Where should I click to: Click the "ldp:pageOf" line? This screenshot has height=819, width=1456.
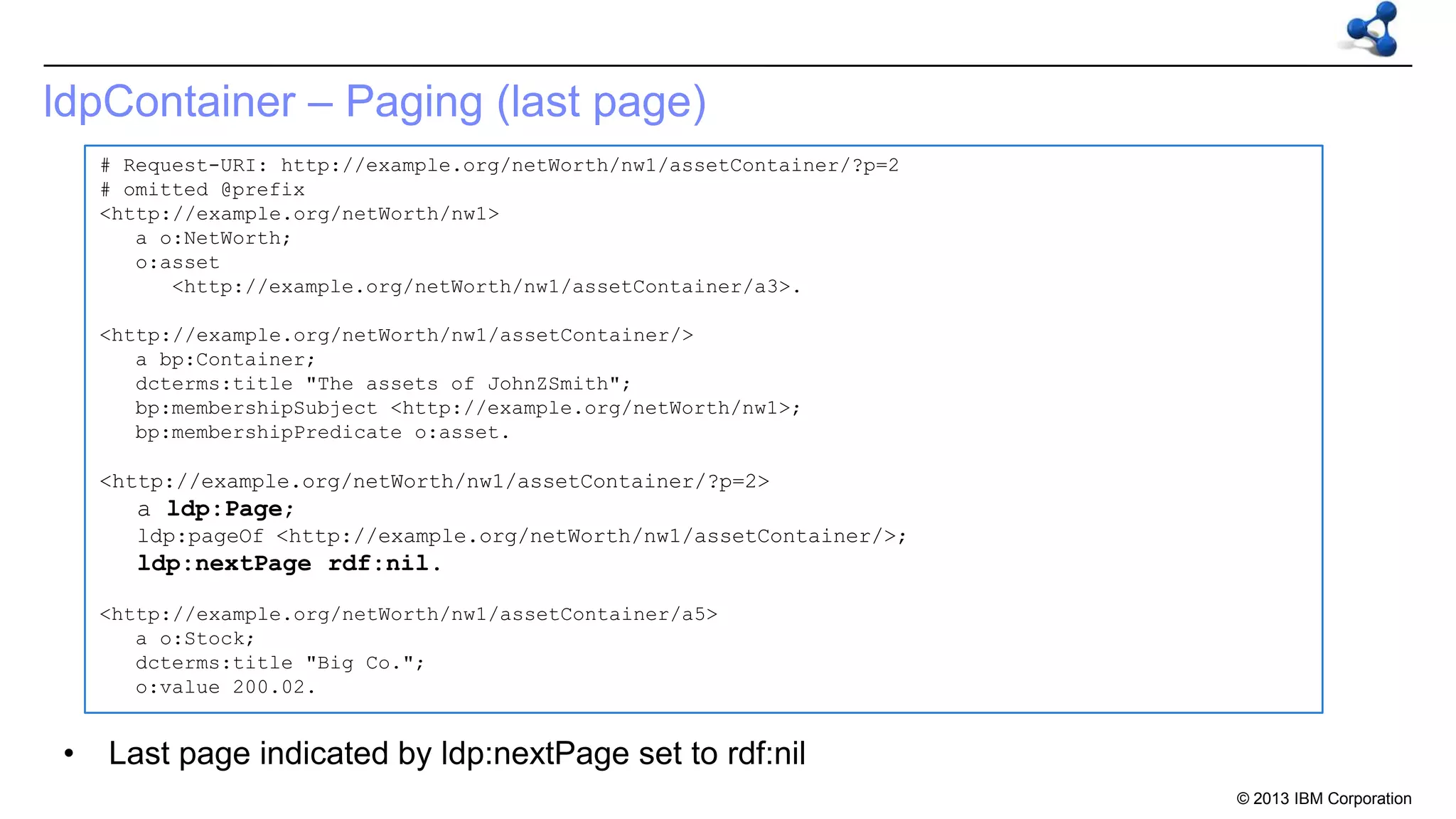coord(522,536)
